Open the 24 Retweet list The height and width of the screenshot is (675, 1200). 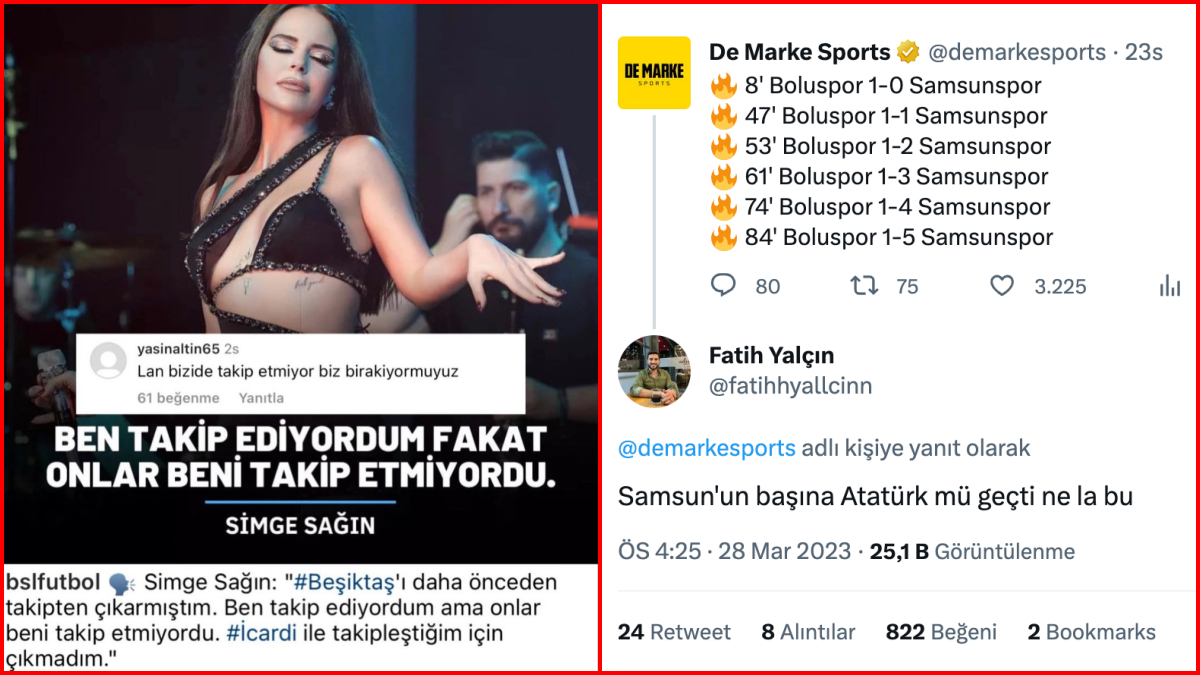674,632
